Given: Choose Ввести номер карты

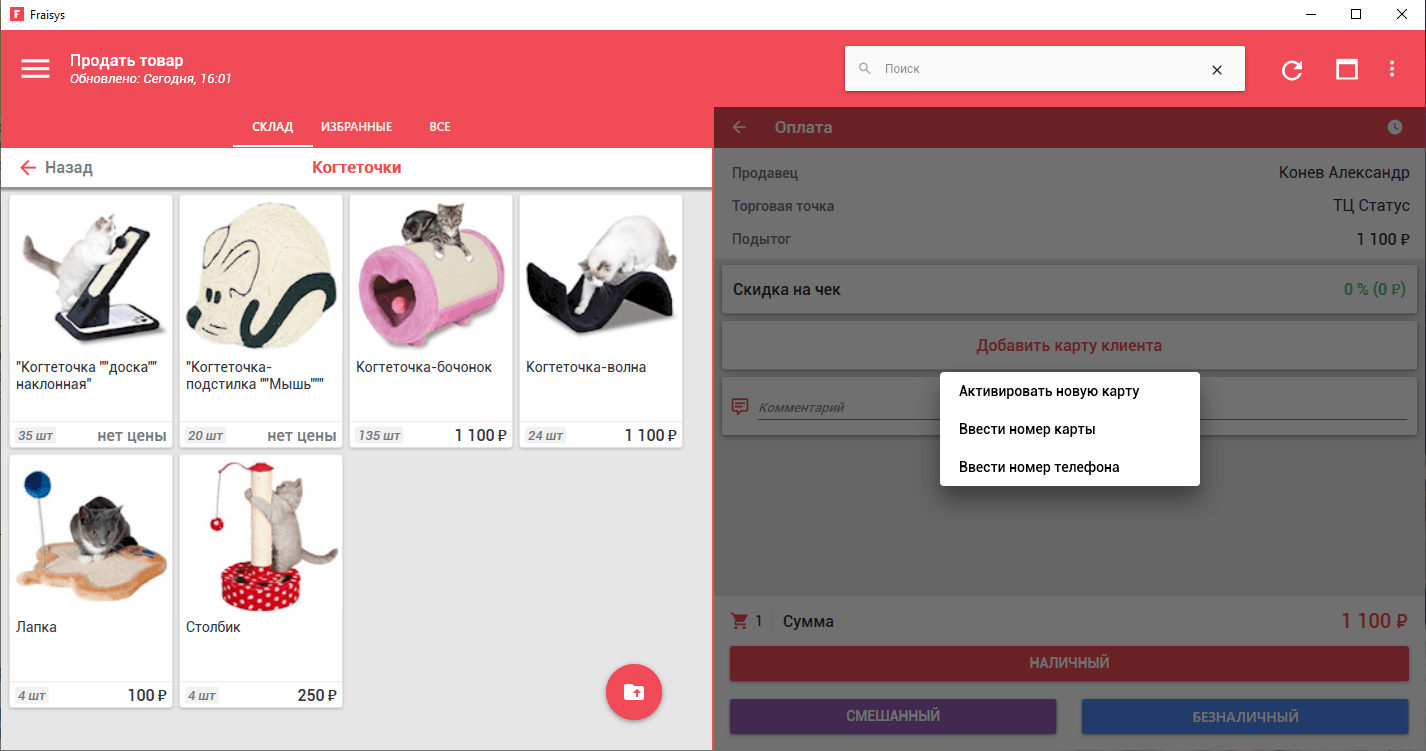Looking at the screenshot, I should [1069, 429].
